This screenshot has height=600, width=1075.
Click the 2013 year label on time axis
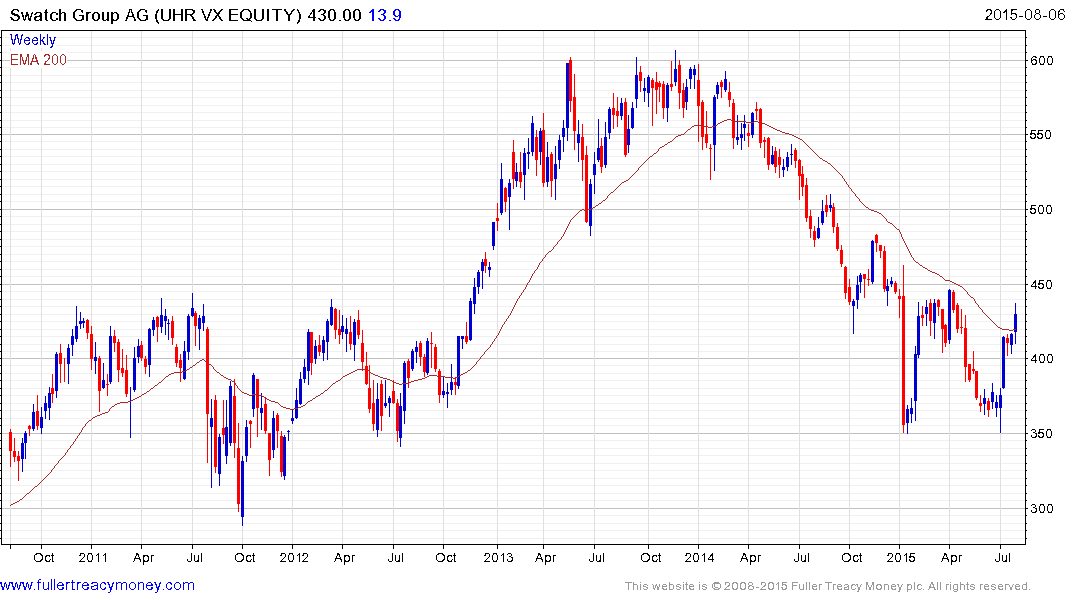pyautogui.click(x=498, y=557)
